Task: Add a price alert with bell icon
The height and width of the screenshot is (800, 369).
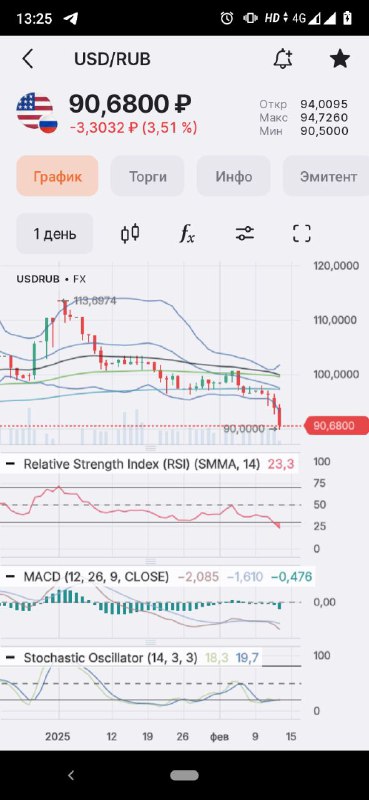Action: 283,59
